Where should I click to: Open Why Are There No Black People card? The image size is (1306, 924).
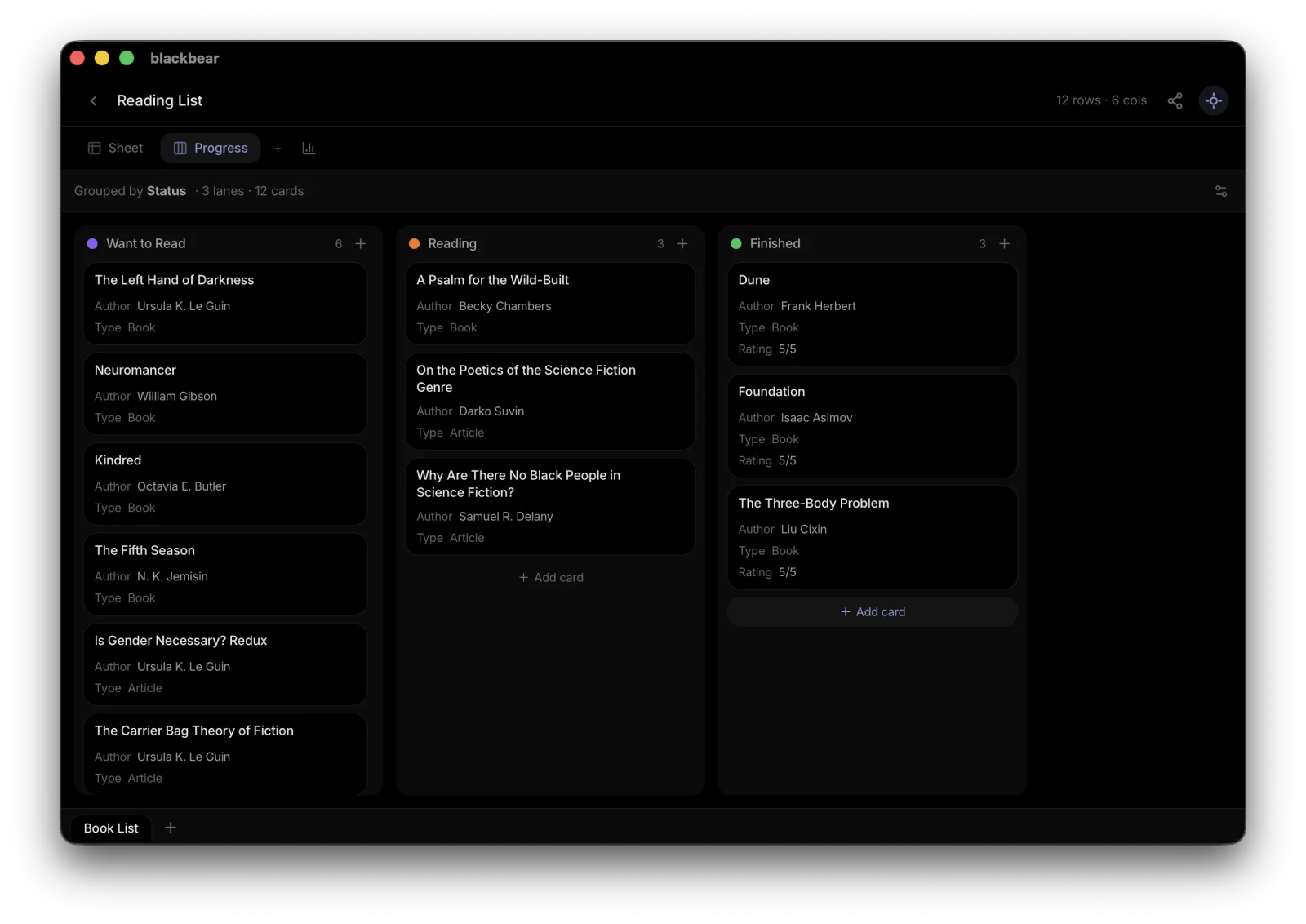tap(551, 507)
